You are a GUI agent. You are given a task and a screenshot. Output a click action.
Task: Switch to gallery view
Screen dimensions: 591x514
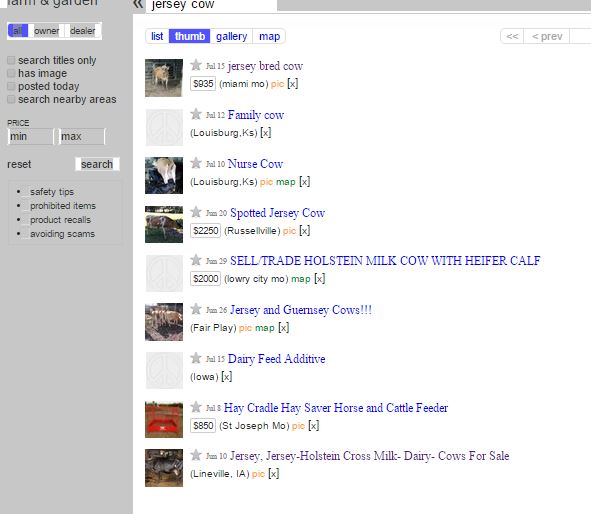[231, 36]
